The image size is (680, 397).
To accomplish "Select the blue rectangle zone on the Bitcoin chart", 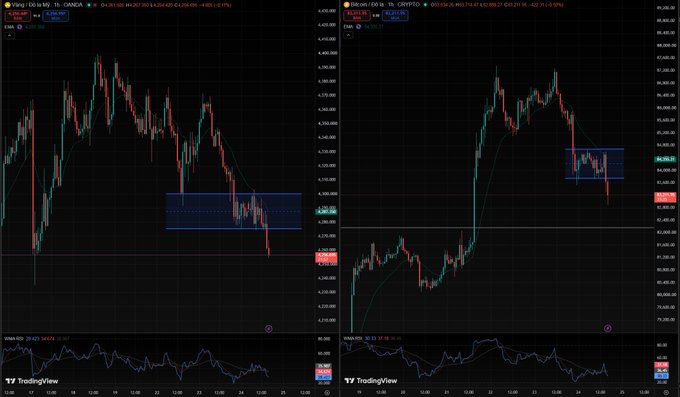I will point(594,164).
